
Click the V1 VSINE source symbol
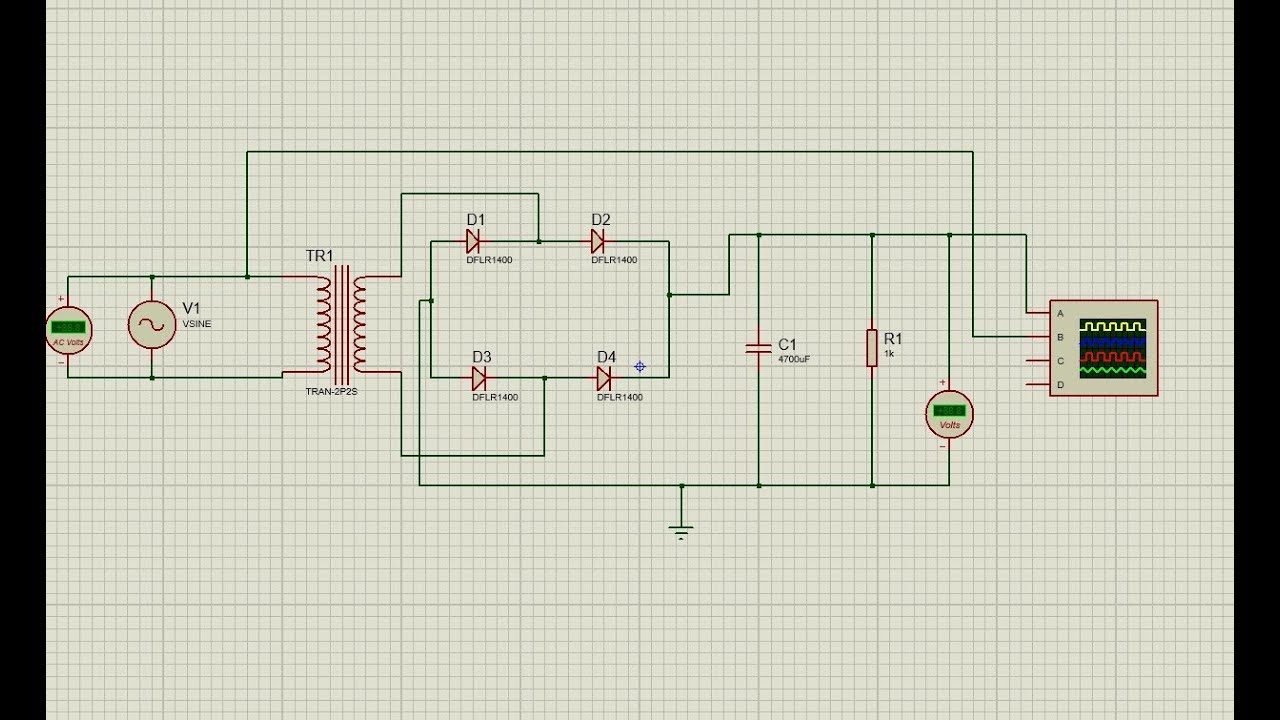point(152,325)
